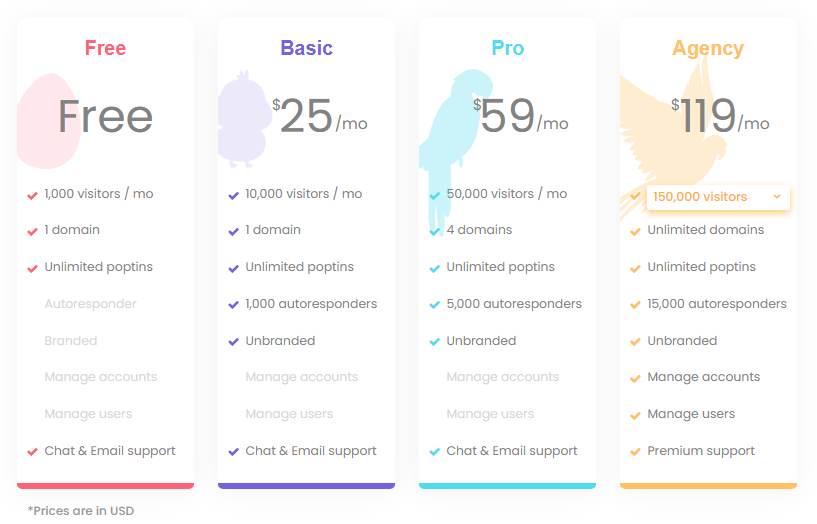Image resolution: width=817 pixels, height=524 pixels.
Task: Click the Prices are in USD note
Action: click(81, 510)
